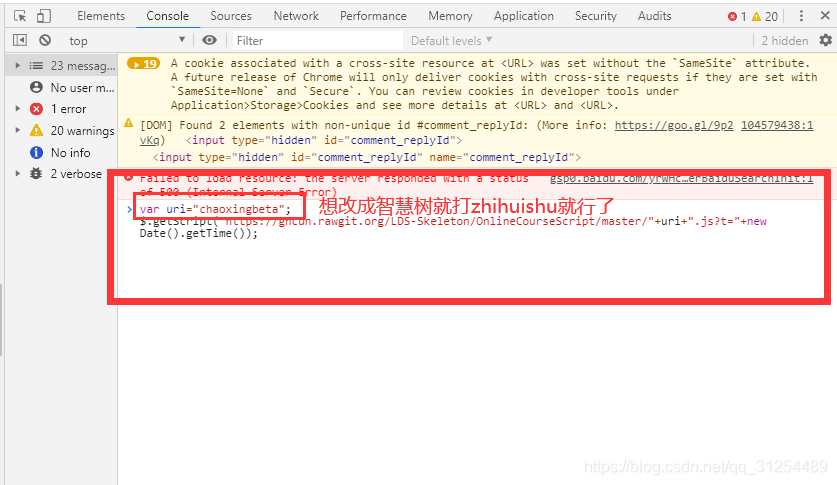
Task: Open console settings gear icon
Action: point(825,40)
